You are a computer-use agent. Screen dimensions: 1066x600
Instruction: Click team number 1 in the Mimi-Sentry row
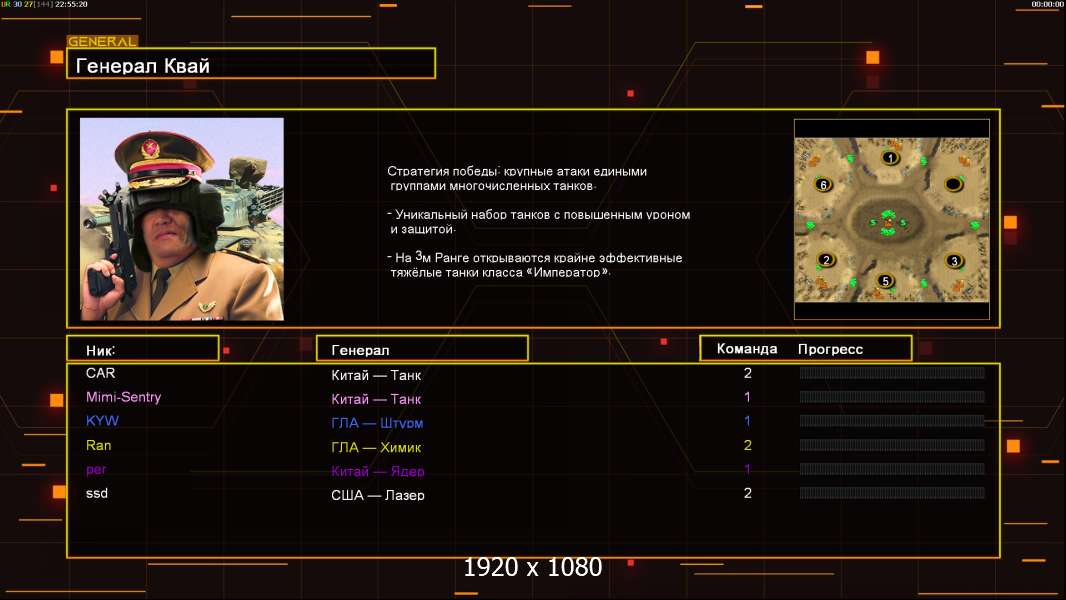pos(747,397)
